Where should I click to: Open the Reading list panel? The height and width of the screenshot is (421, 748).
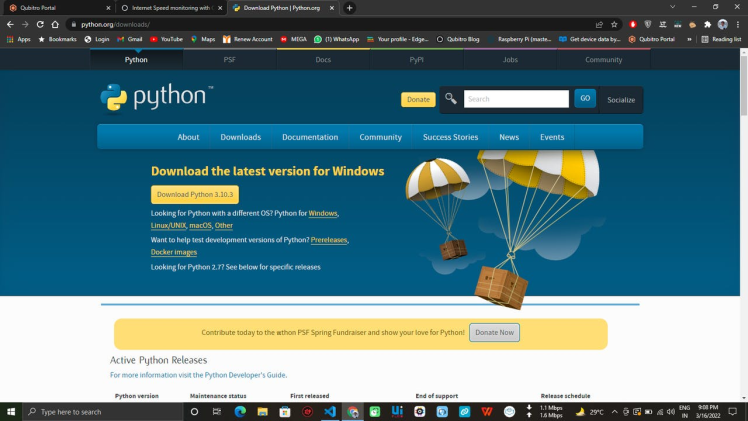[721, 39]
